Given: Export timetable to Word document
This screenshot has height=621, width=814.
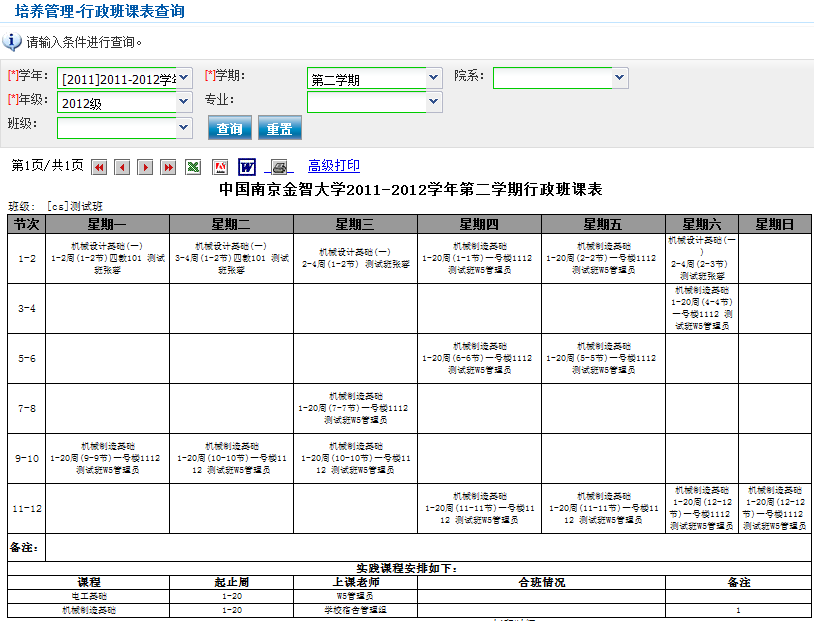Looking at the screenshot, I should [x=247, y=167].
